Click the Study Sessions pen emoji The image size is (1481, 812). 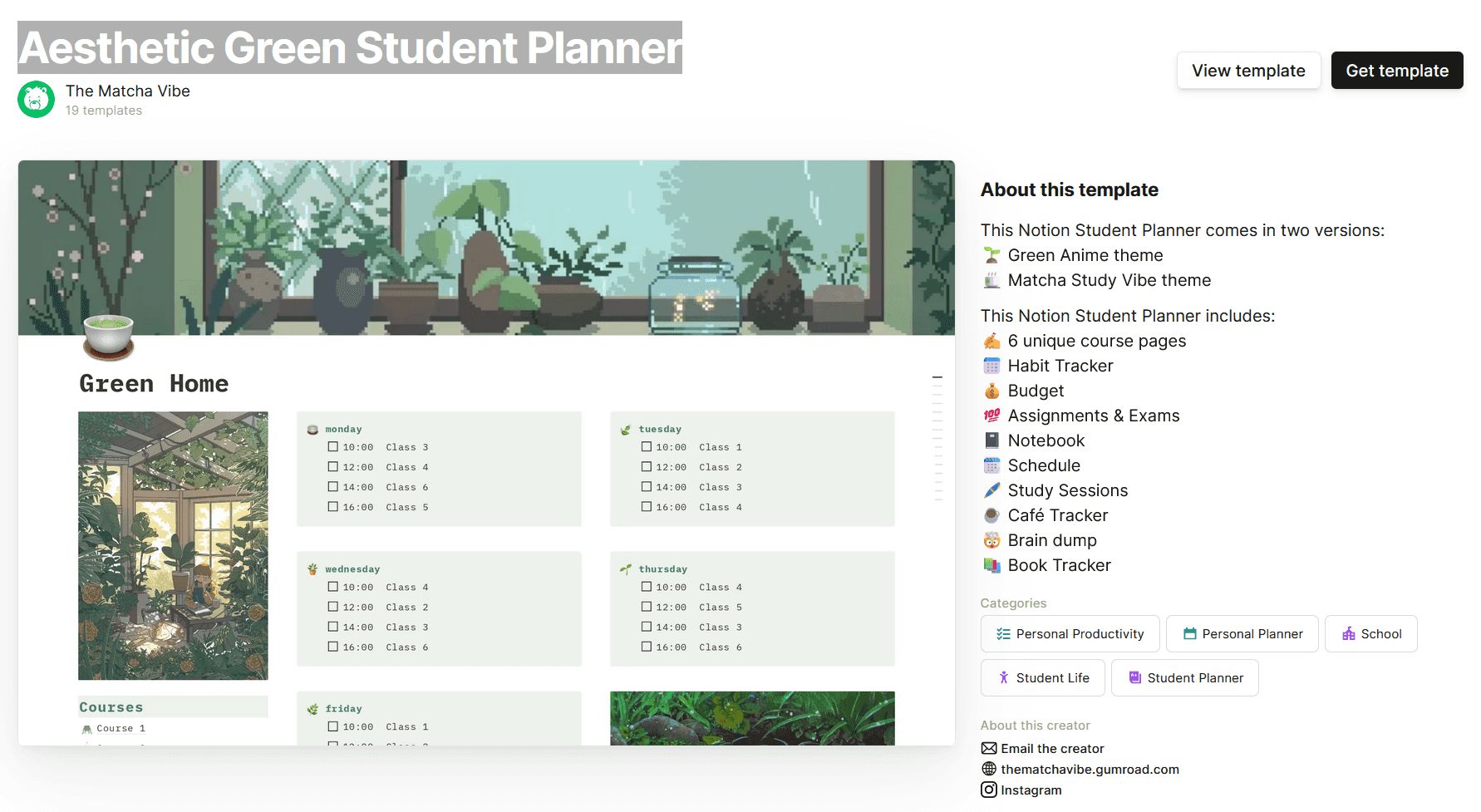pos(991,490)
